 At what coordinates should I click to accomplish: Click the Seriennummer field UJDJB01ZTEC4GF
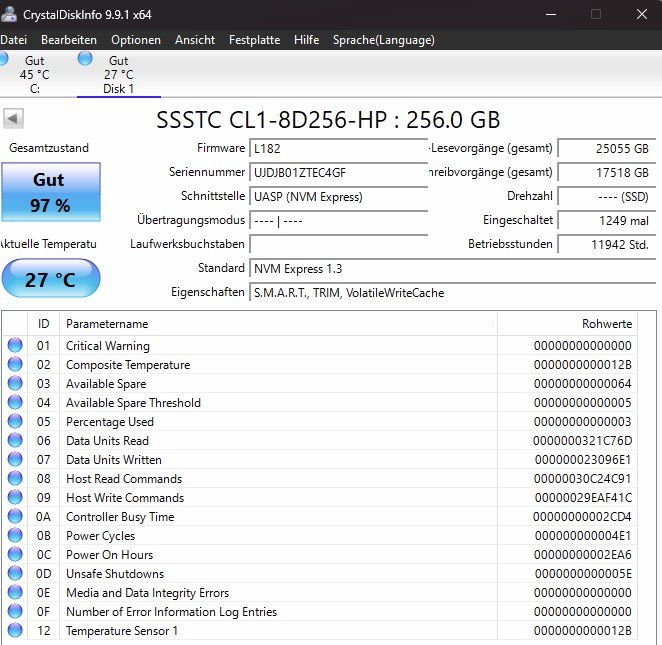click(x=339, y=173)
